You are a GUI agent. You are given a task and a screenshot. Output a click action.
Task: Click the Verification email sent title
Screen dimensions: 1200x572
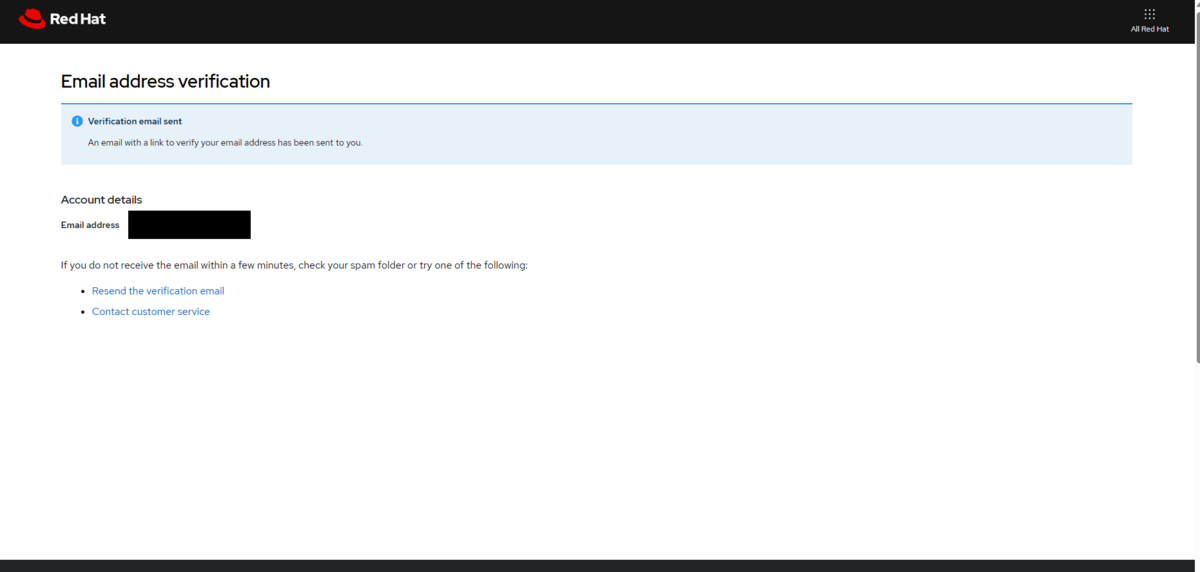[x=135, y=121]
